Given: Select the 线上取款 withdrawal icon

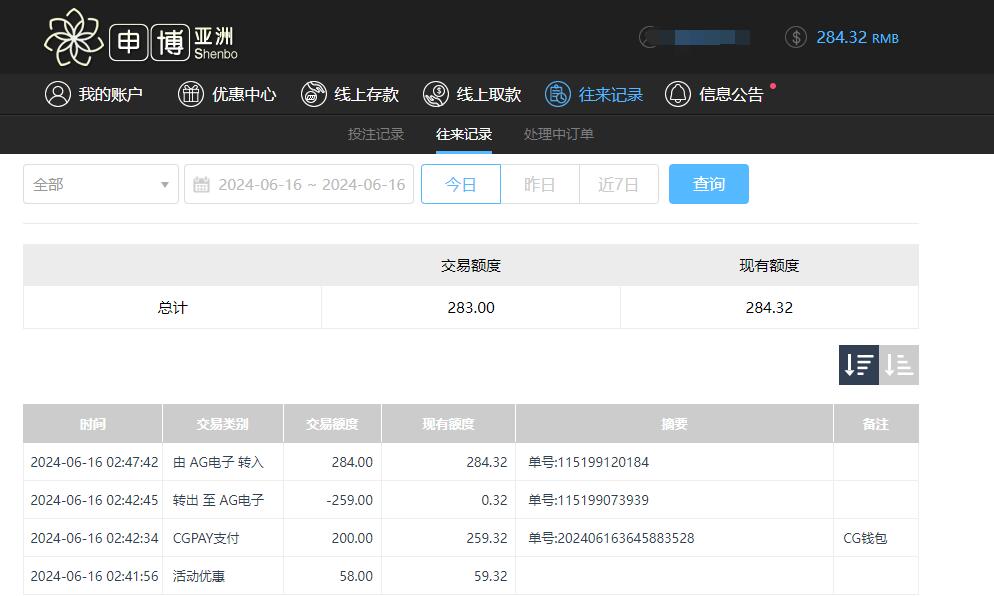Looking at the screenshot, I should pos(435,93).
